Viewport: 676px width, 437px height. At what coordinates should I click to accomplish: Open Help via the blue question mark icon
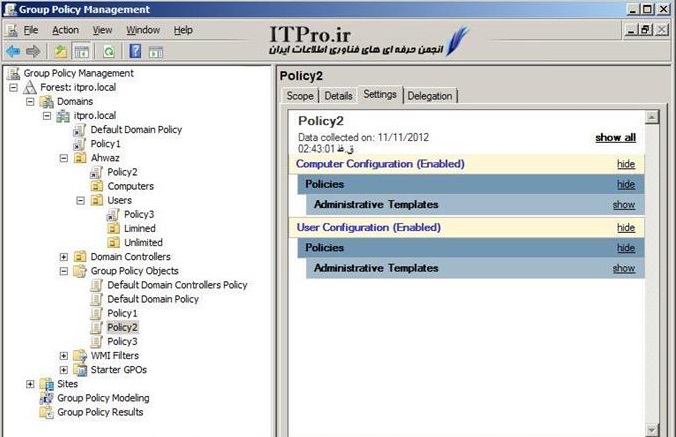134,51
